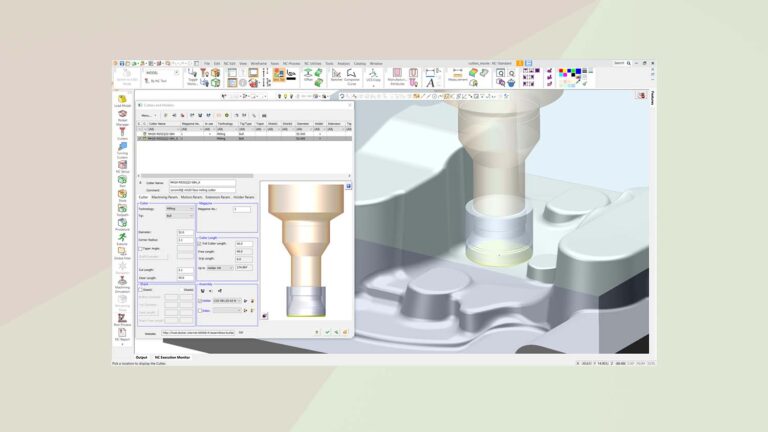Select the Stock icon in the sidebar
This screenshot has height=432, width=768.
pos(122,195)
